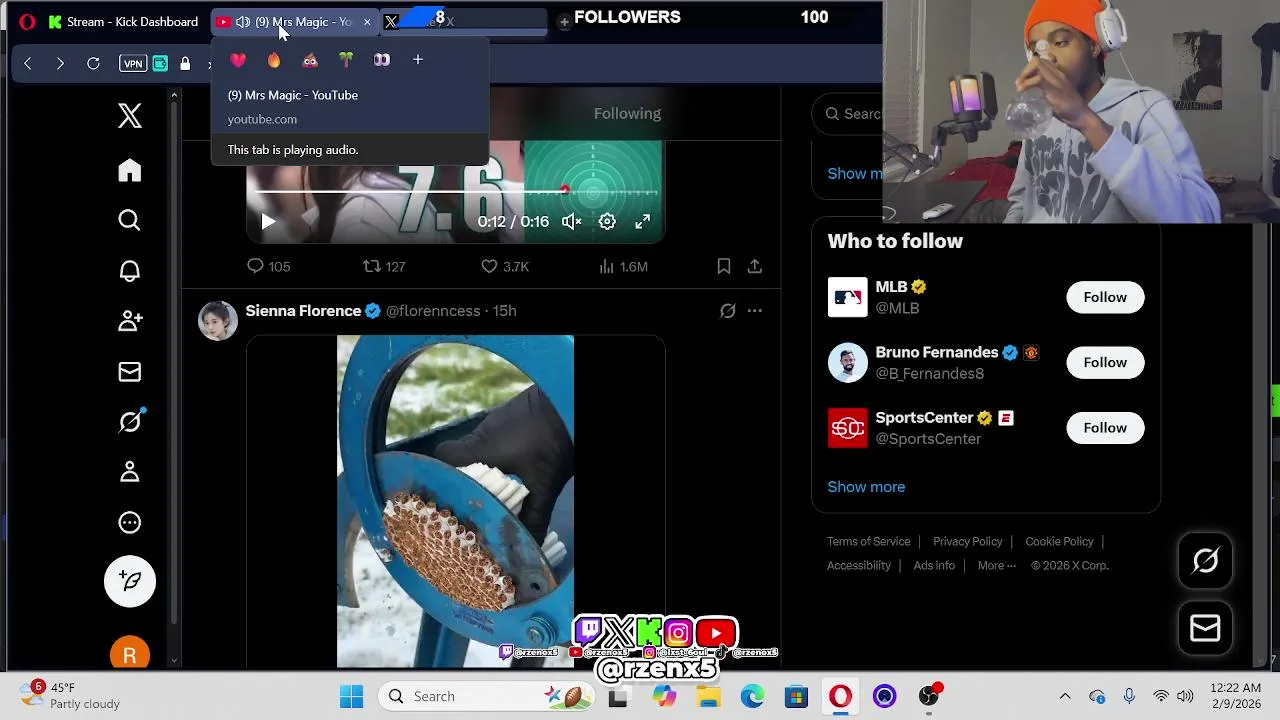Open Terms of Service link
The height and width of the screenshot is (720, 1280).
pyautogui.click(x=868, y=542)
